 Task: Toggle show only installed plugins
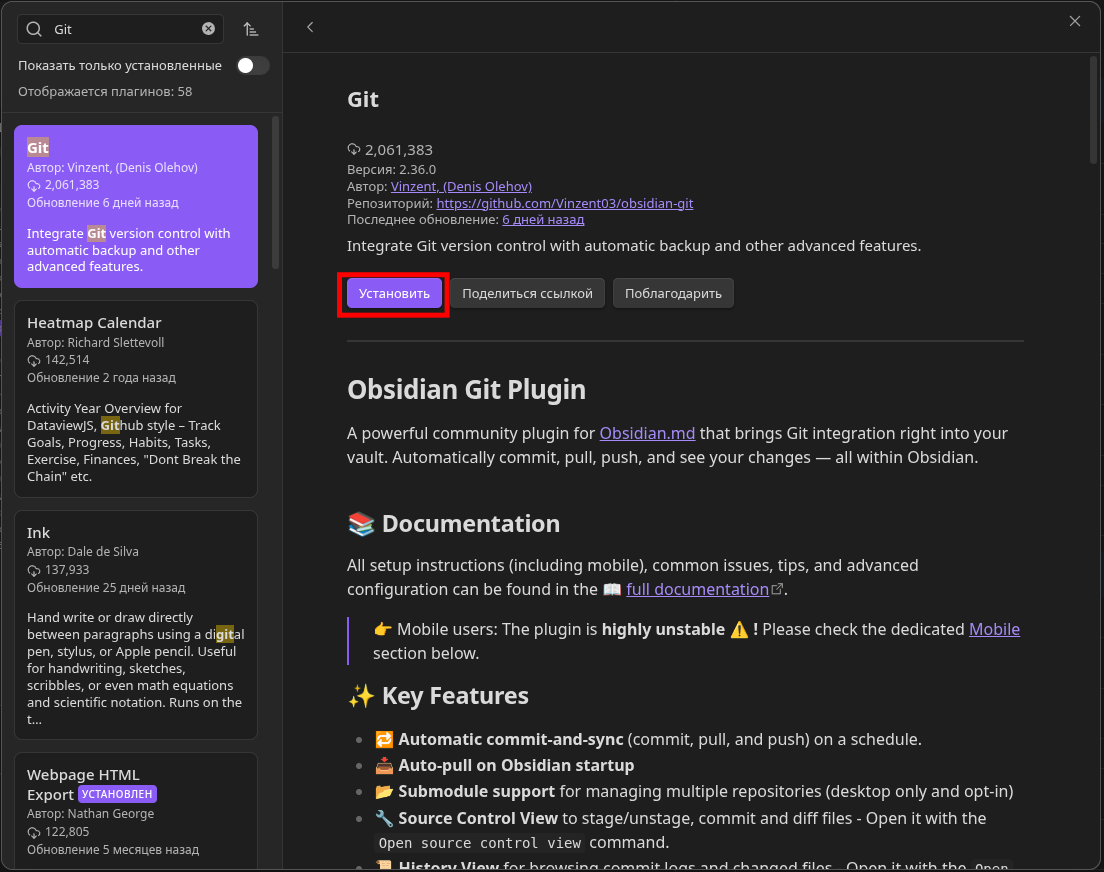[252, 66]
